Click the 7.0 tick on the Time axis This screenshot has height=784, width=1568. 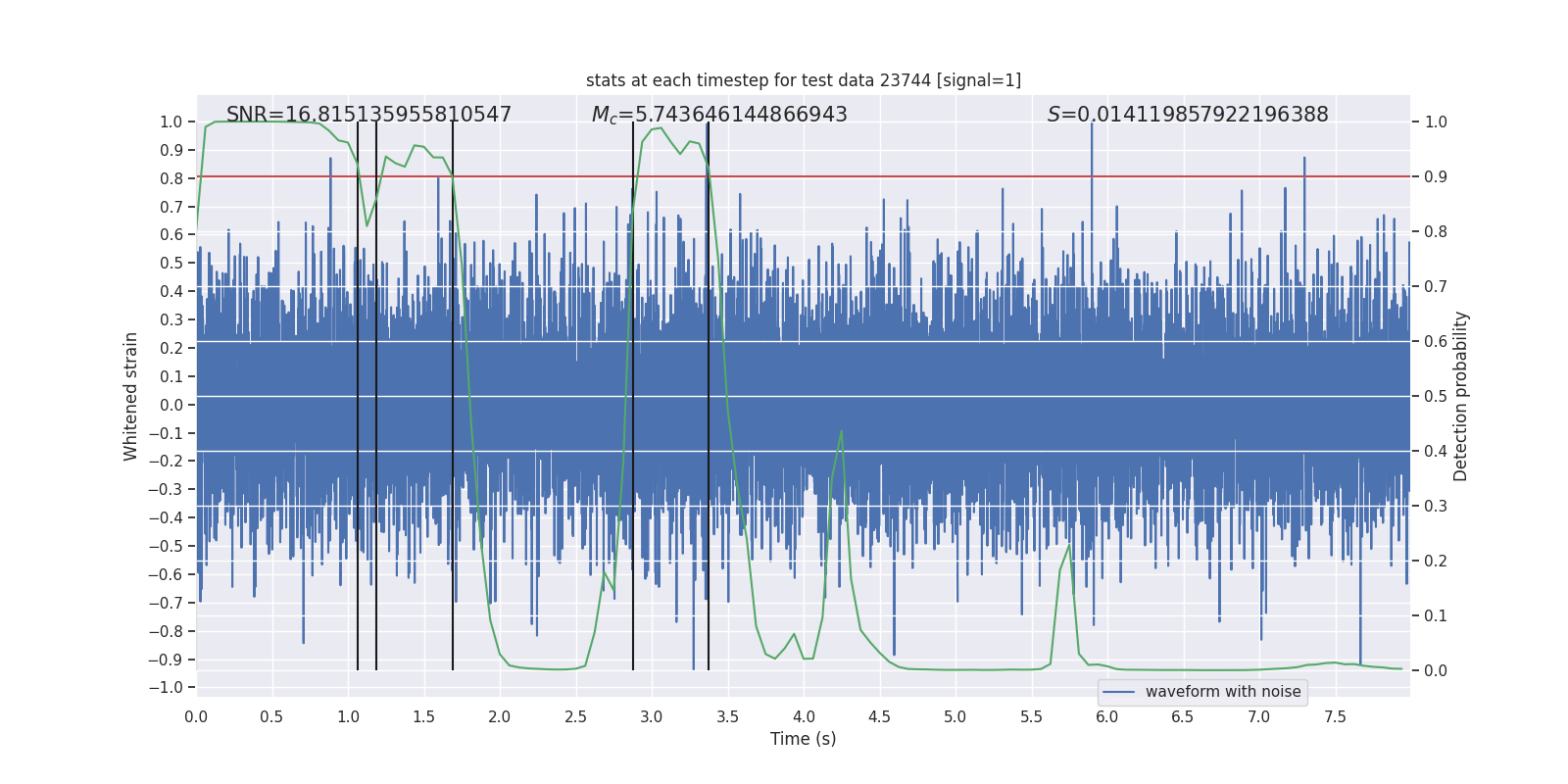pyautogui.click(x=1259, y=716)
